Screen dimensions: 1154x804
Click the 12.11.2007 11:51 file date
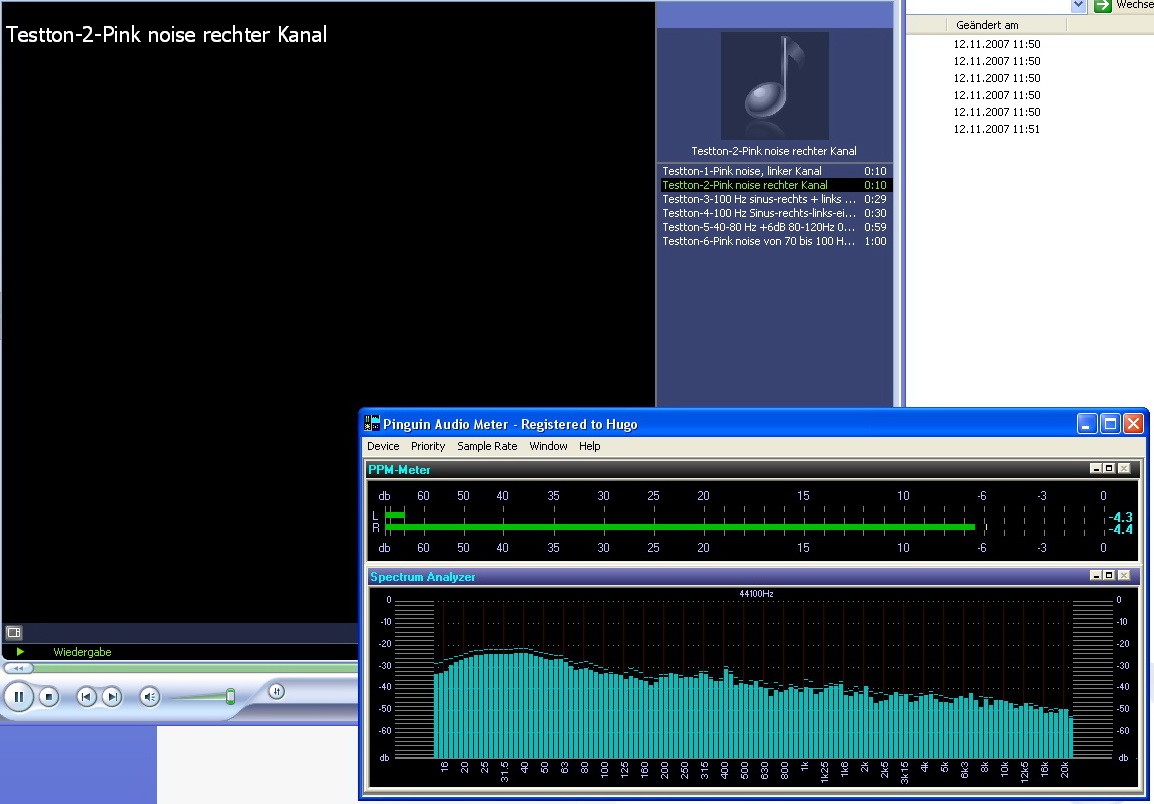point(997,129)
